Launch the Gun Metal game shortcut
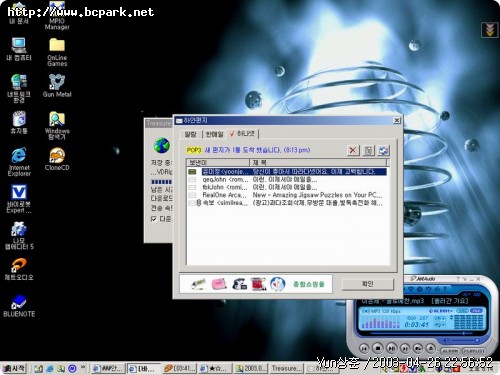Screen dimensions: 500x375 tap(57, 85)
